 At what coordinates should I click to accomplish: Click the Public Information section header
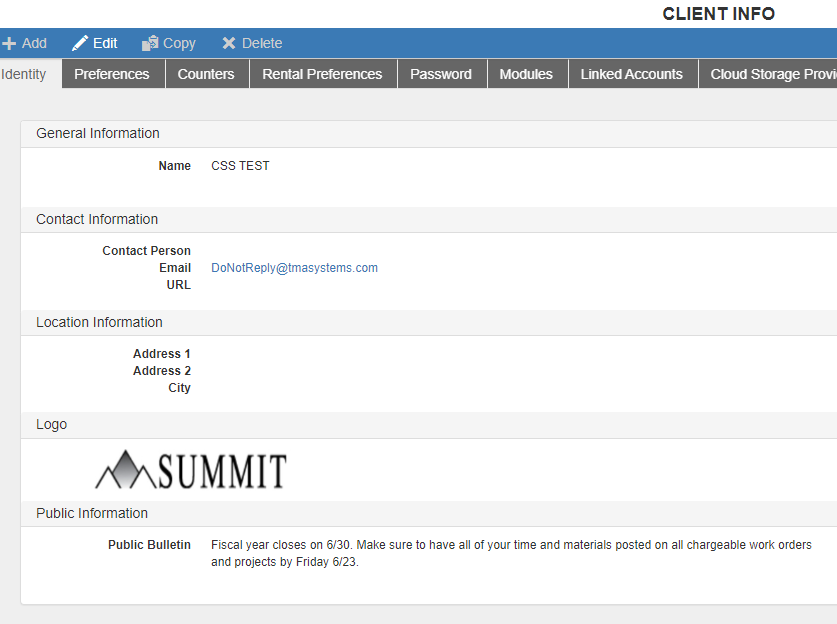[x=91, y=513]
